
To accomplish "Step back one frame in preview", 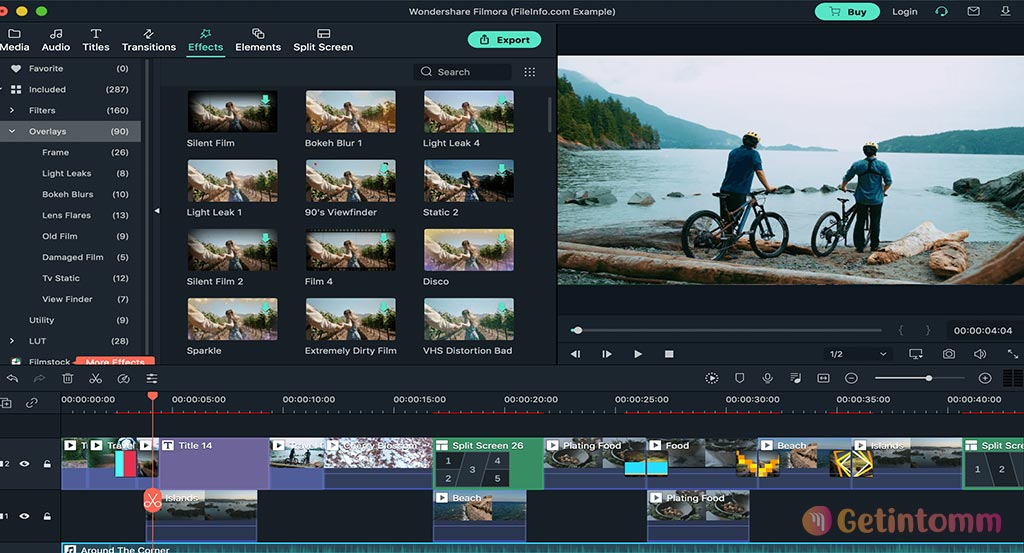I will click(x=575, y=354).
